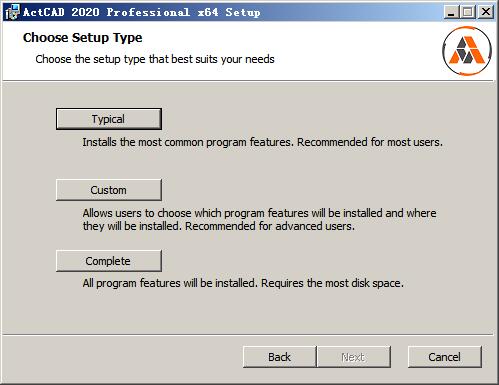Choose the Typical setup type
The image size is (499, 385).
coord(109,119)
